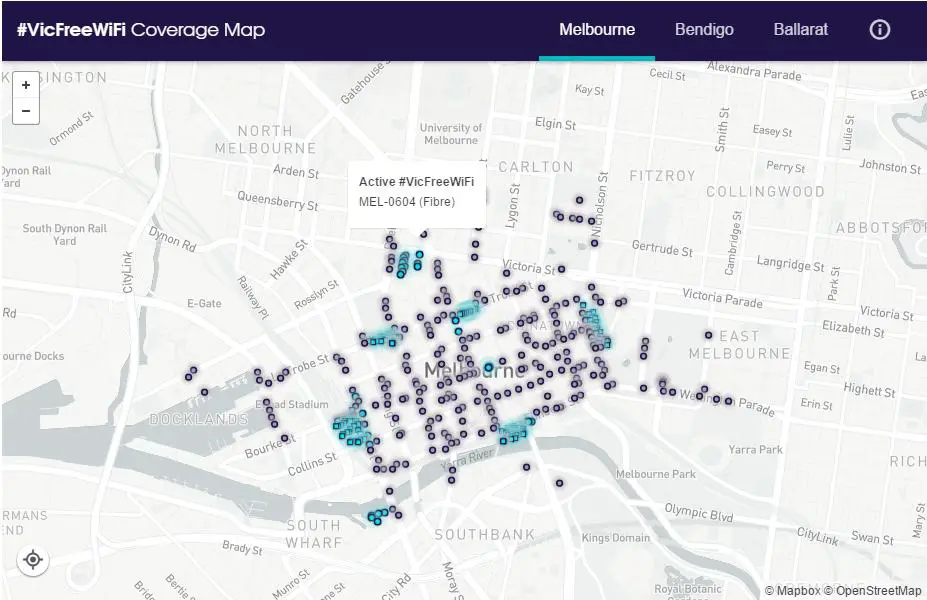Click the East Melbourne access point marker

tap(708, 335)
